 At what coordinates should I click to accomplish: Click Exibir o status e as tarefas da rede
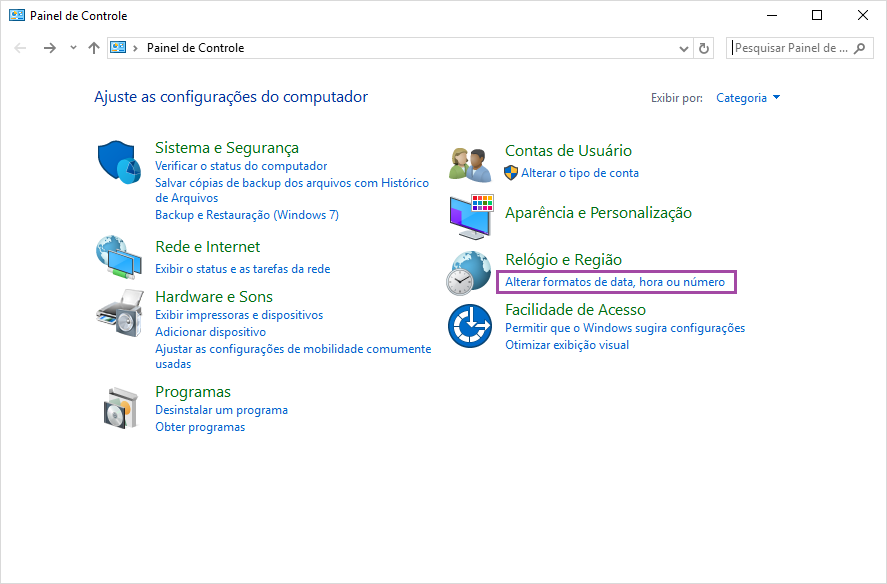[243, 269]
